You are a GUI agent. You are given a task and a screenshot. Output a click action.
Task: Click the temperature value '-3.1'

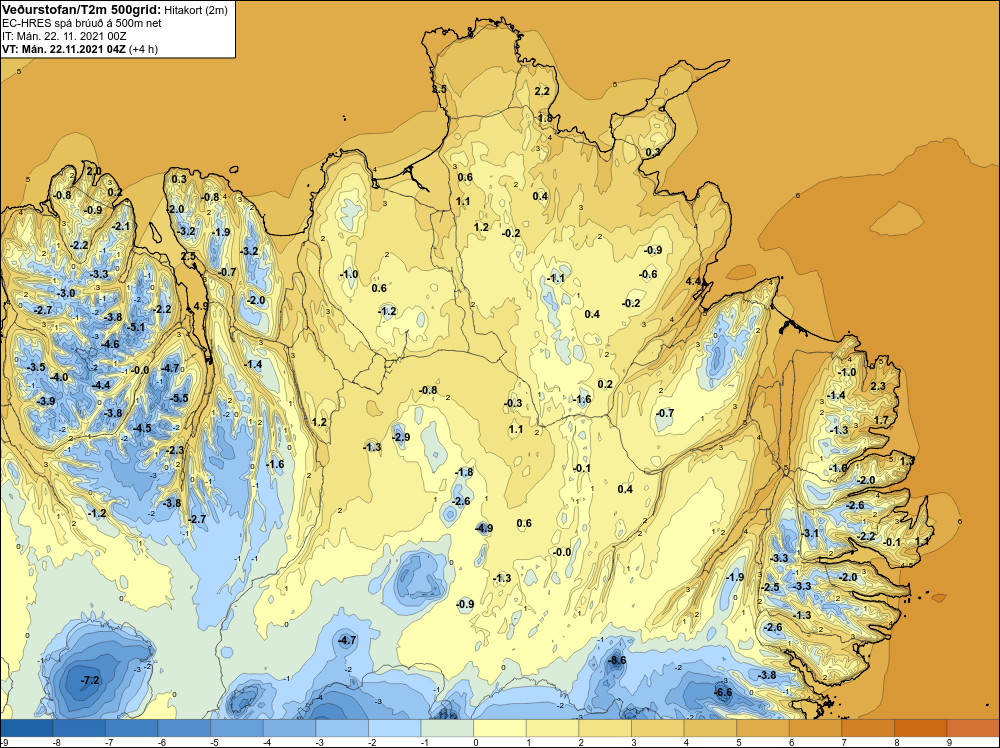click(810, 533)
